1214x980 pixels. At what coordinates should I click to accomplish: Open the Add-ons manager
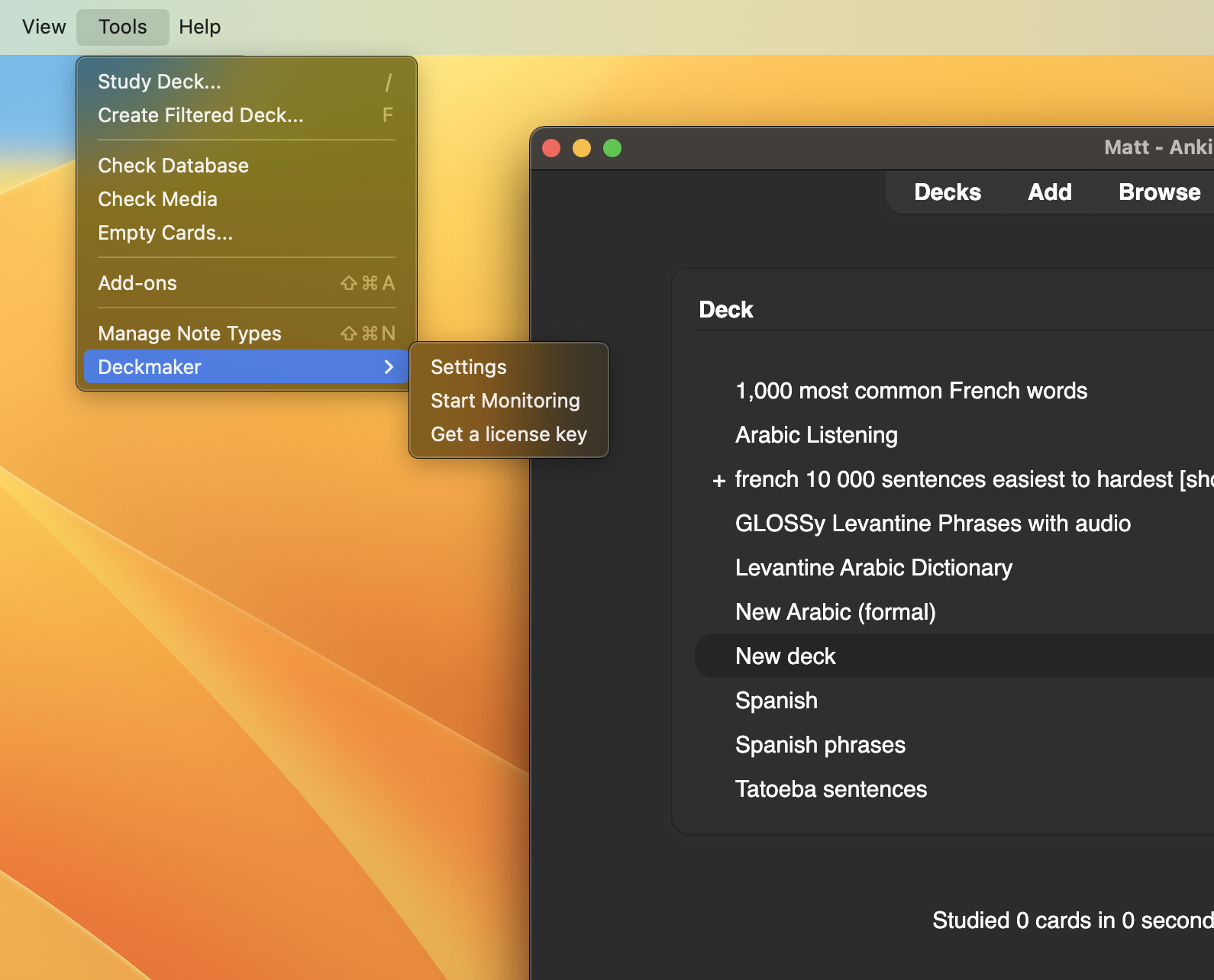coord(137,283)
